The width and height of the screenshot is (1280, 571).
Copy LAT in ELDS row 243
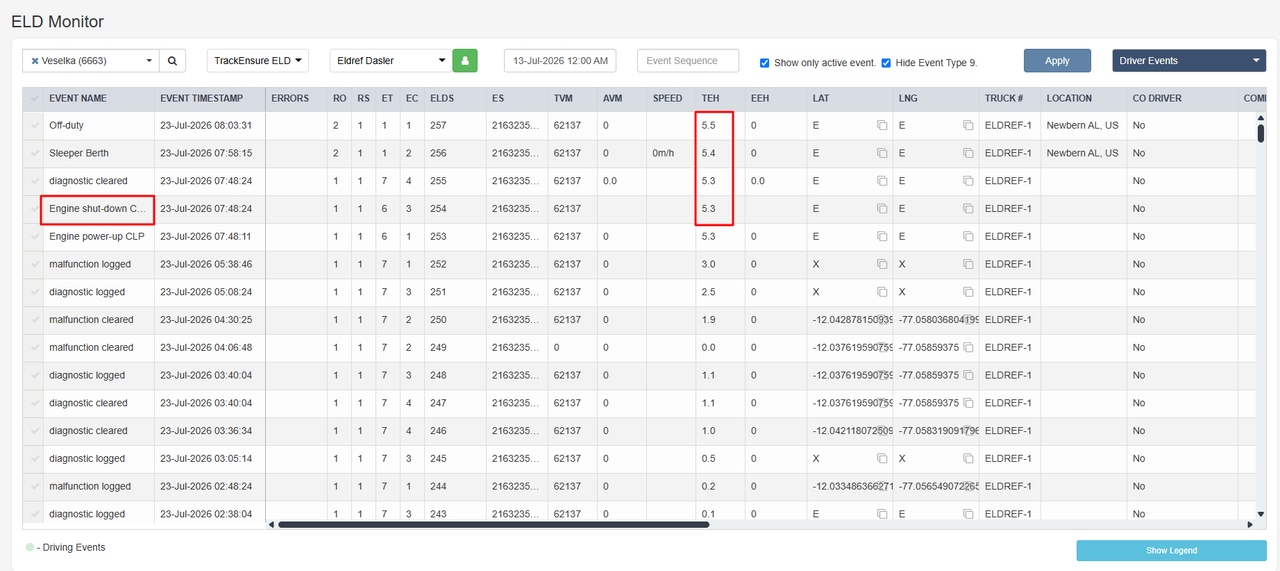click(882, 514)
